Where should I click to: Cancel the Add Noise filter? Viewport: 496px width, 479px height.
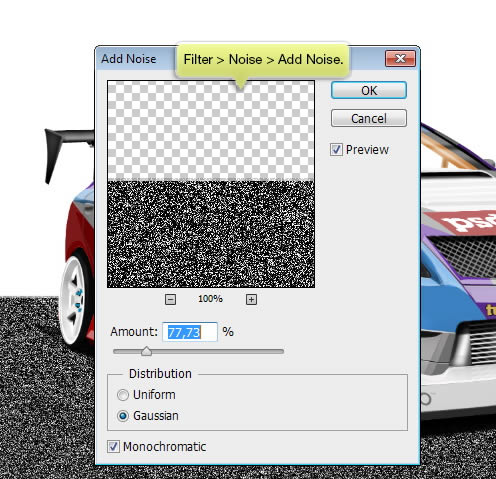369,118
